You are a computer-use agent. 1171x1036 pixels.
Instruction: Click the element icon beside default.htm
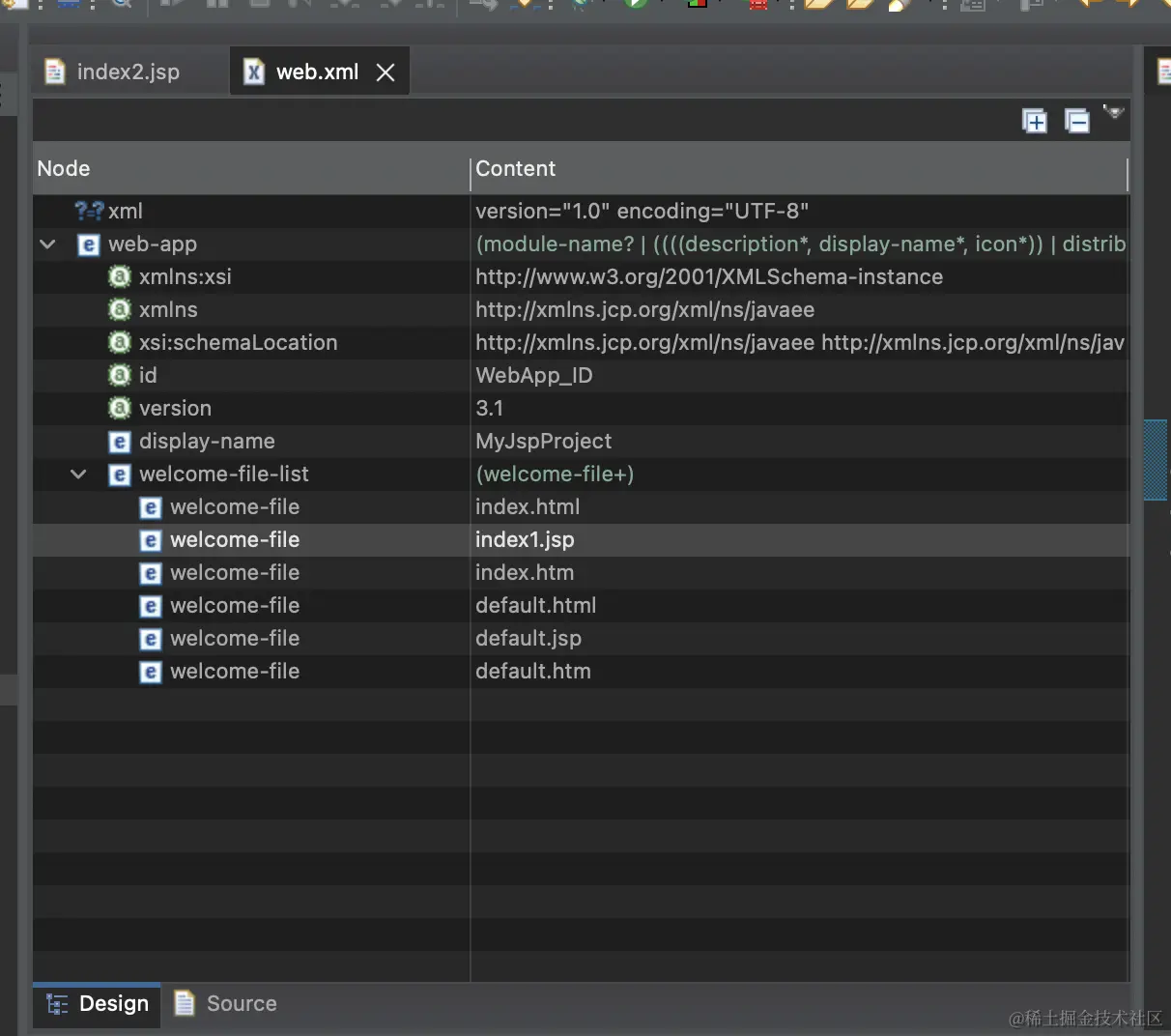(x=151, y=672)
